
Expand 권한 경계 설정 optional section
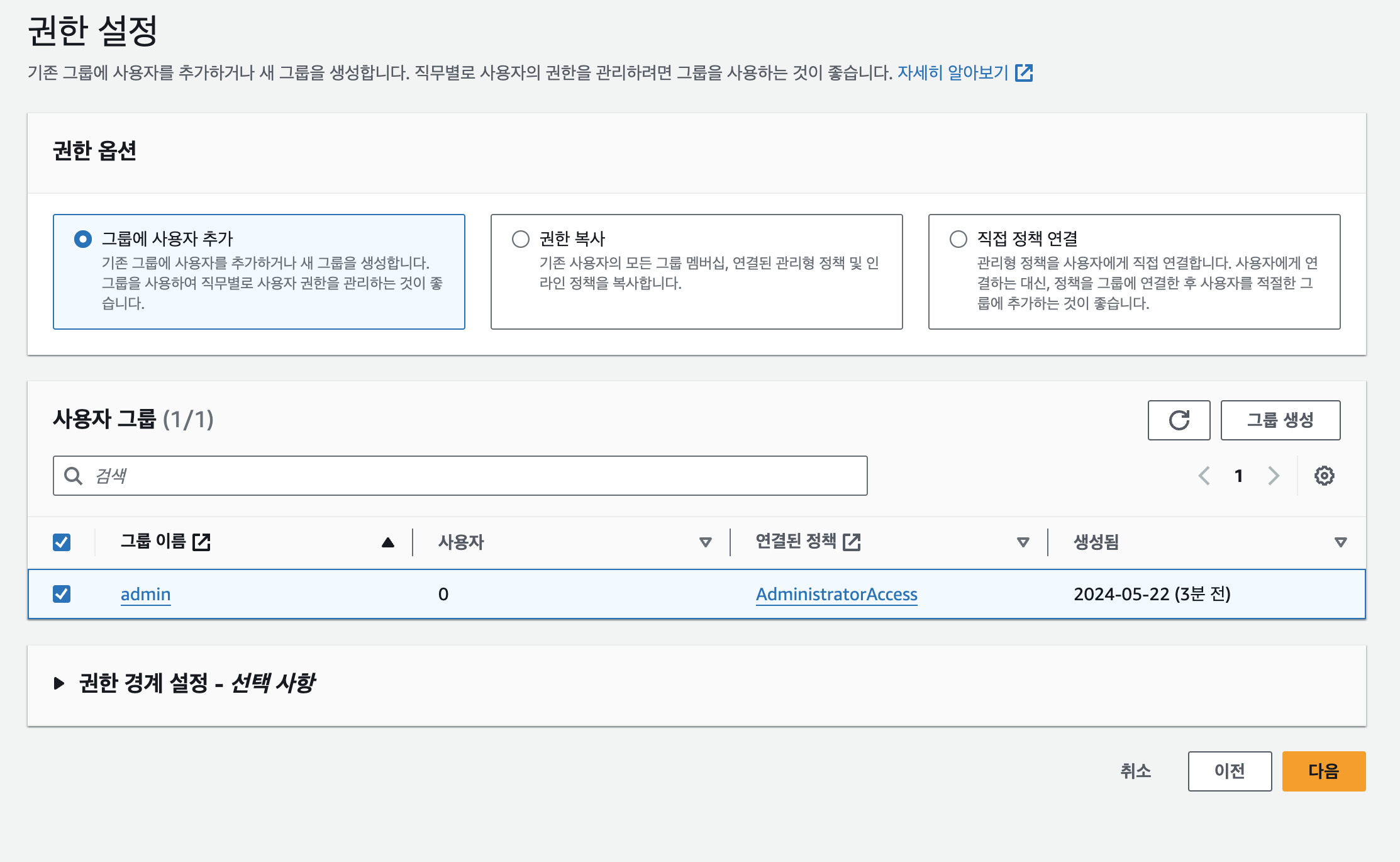tap(59, 683)
